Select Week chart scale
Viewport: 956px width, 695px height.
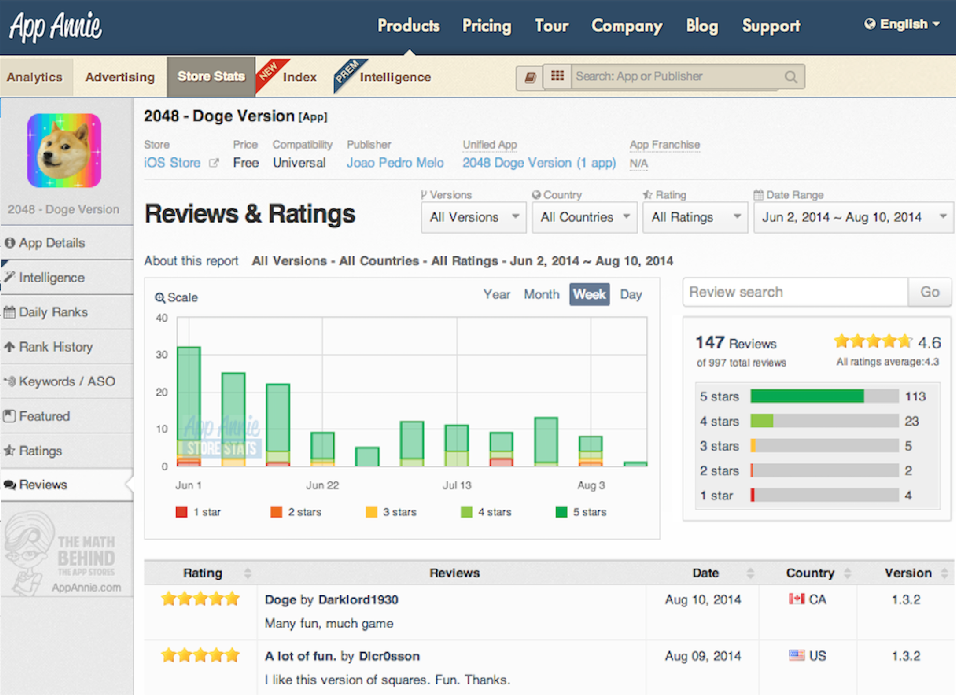(590, 294)
